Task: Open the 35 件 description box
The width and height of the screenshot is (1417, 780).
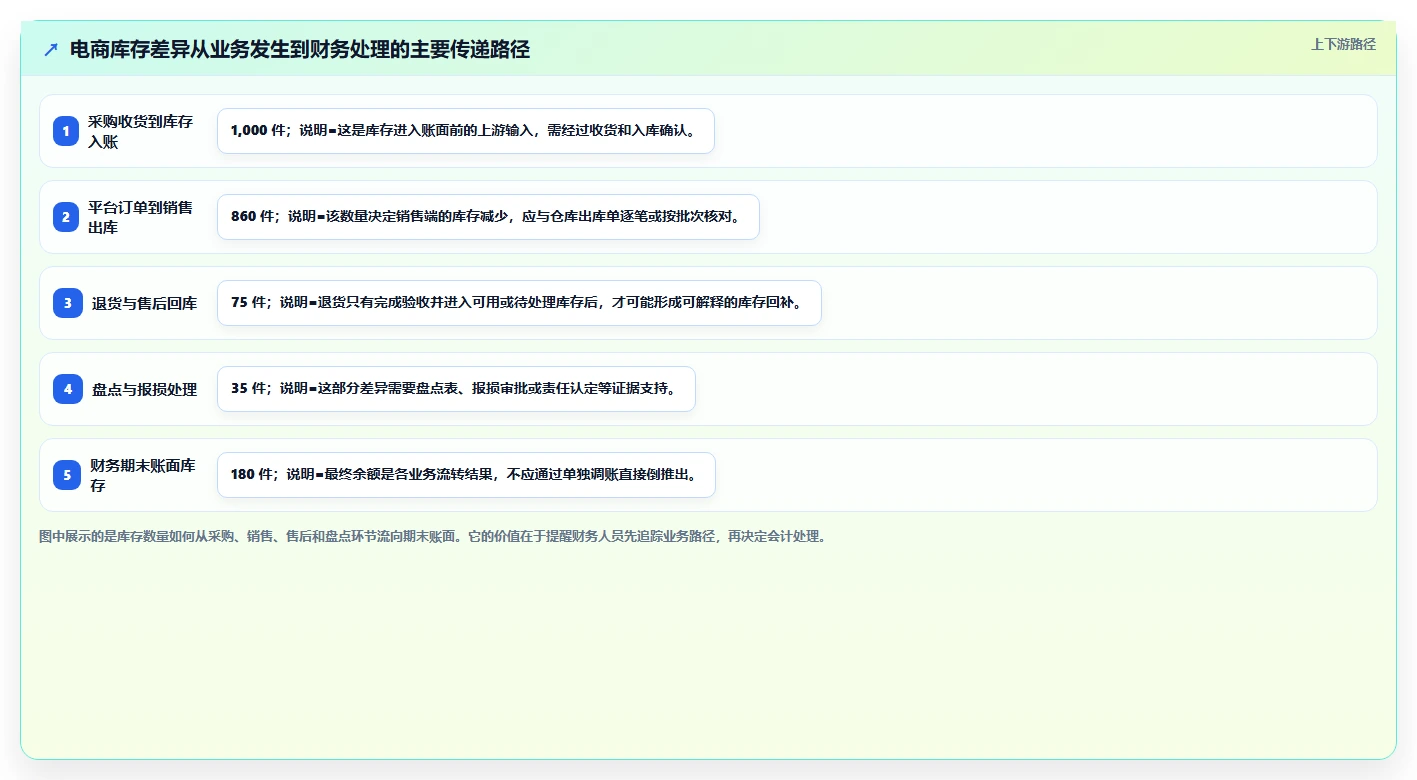Action: point(456,389)
